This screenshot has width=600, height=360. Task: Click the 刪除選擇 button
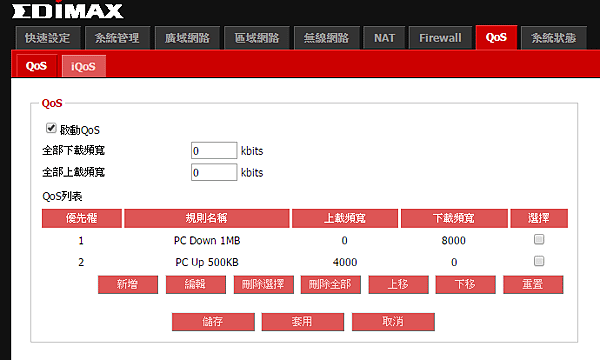click(x=263, y=285)
